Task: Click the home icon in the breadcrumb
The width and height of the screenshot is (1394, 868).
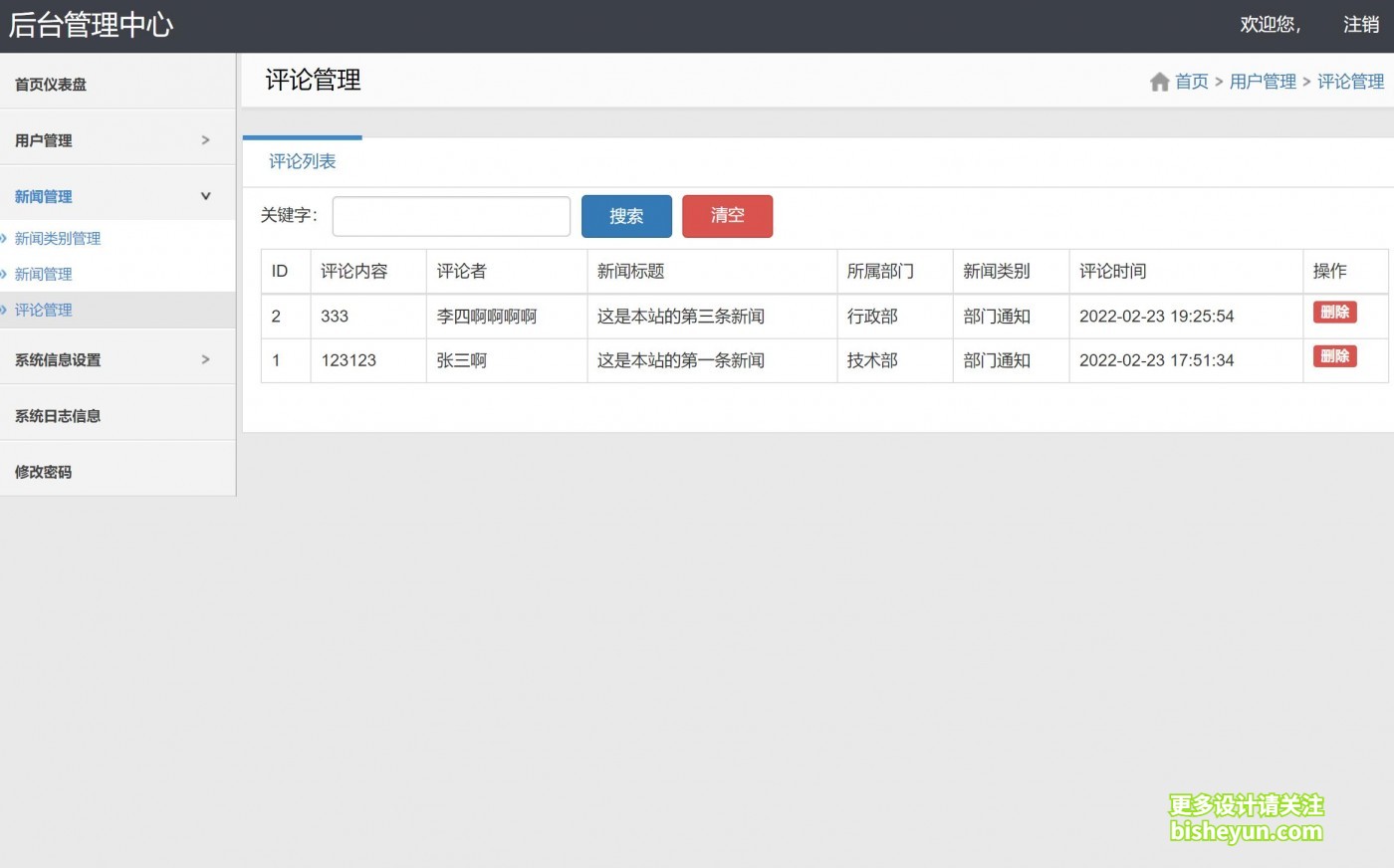Action: (x=1159, y=82)
